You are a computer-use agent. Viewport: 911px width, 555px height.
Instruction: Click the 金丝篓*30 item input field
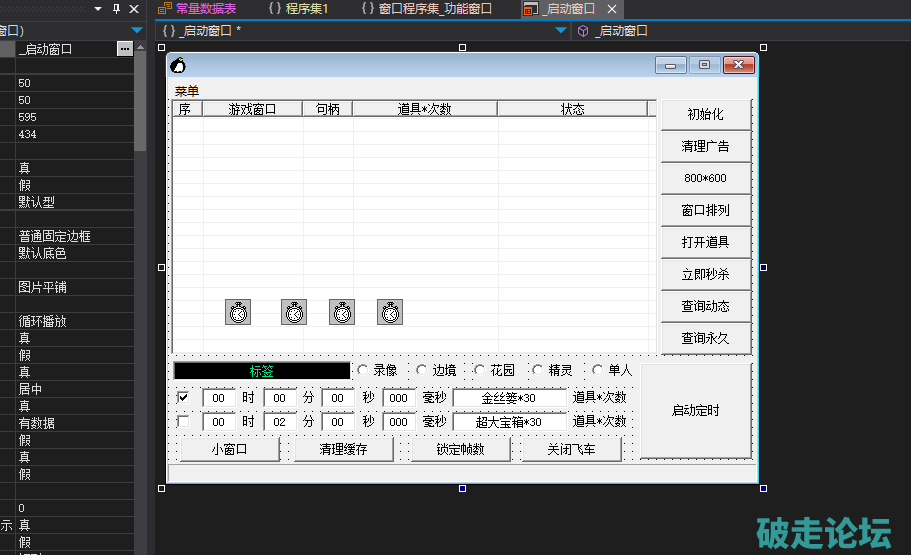[509, 397]
